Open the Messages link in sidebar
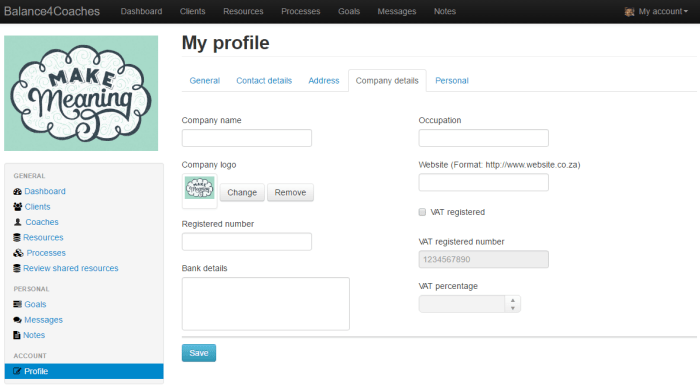Viewport: 700px width, 389px height. point(43,320)
